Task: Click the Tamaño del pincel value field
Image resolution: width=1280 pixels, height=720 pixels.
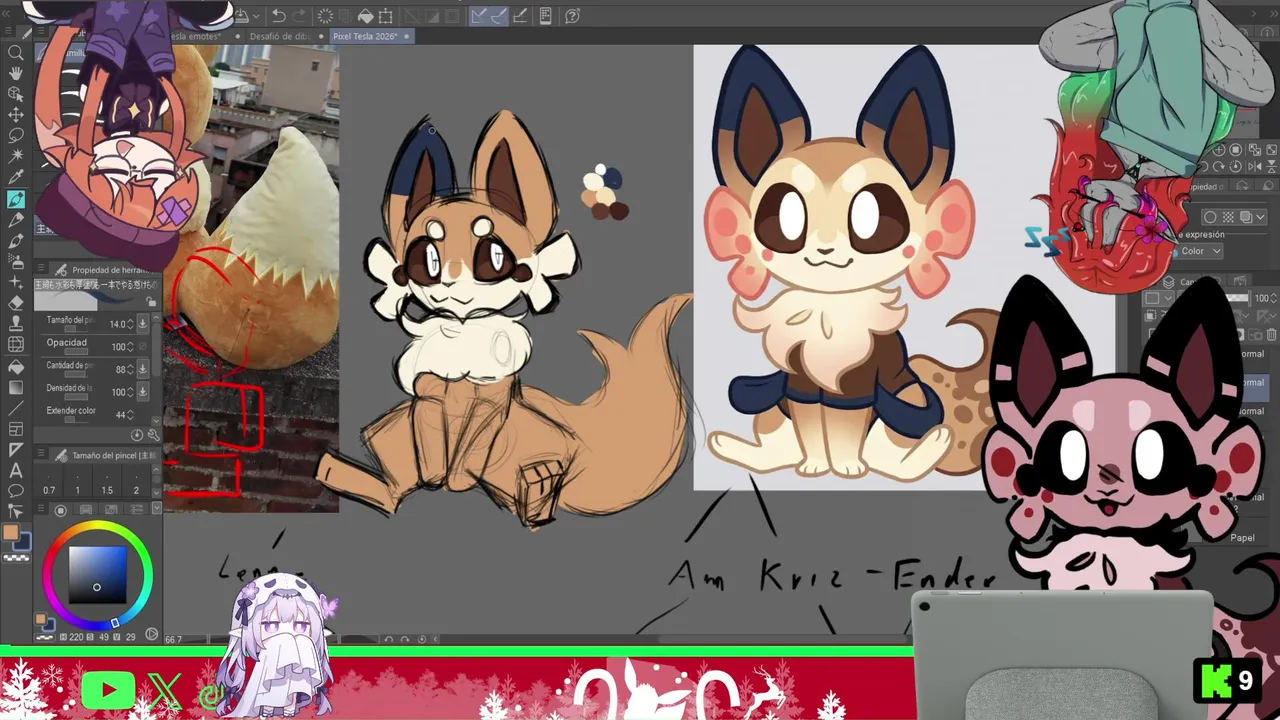Action: 119,324
